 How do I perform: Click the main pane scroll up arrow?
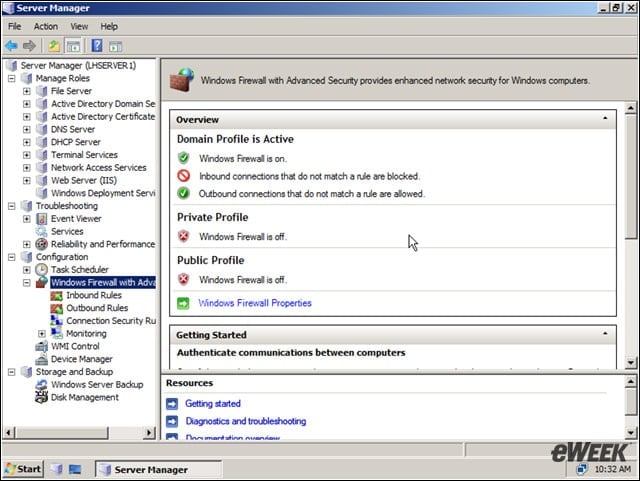pyautogui.click(x=631, y=108)
